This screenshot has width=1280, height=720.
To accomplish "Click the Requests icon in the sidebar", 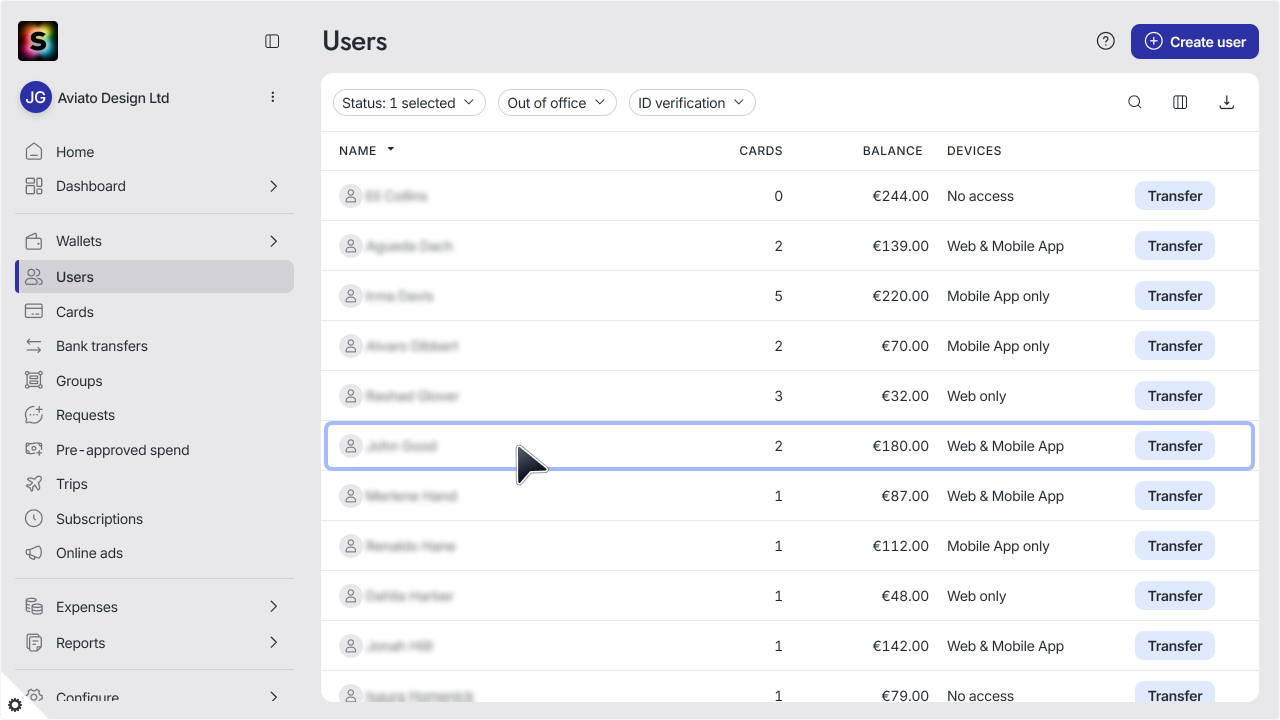I will [34, 415].
